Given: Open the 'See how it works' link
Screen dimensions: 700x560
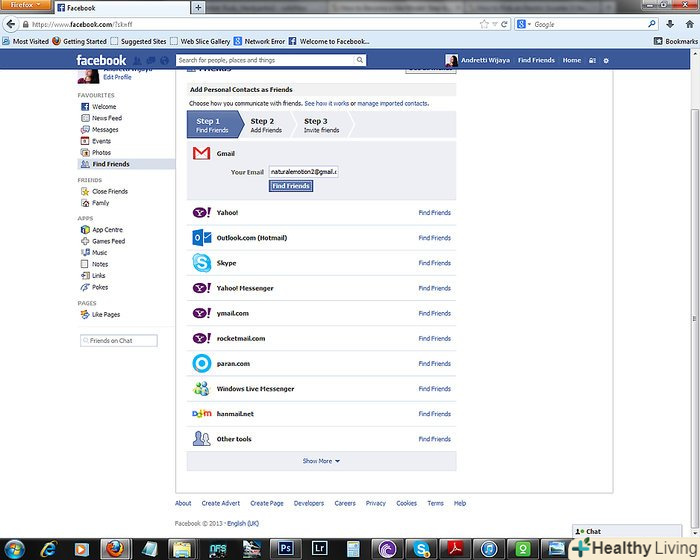Looking at the screenshot, I should [326, 103].
